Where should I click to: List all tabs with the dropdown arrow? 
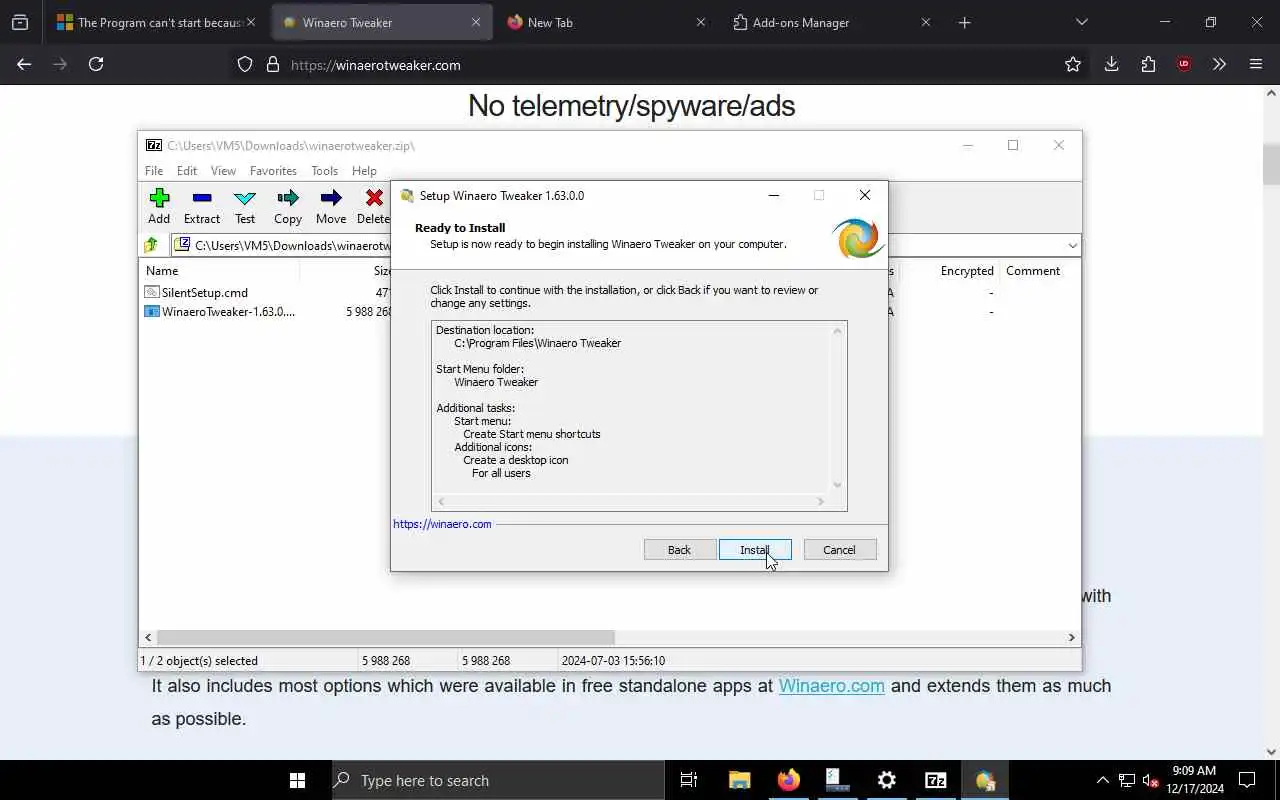[x=1081, y=22]
